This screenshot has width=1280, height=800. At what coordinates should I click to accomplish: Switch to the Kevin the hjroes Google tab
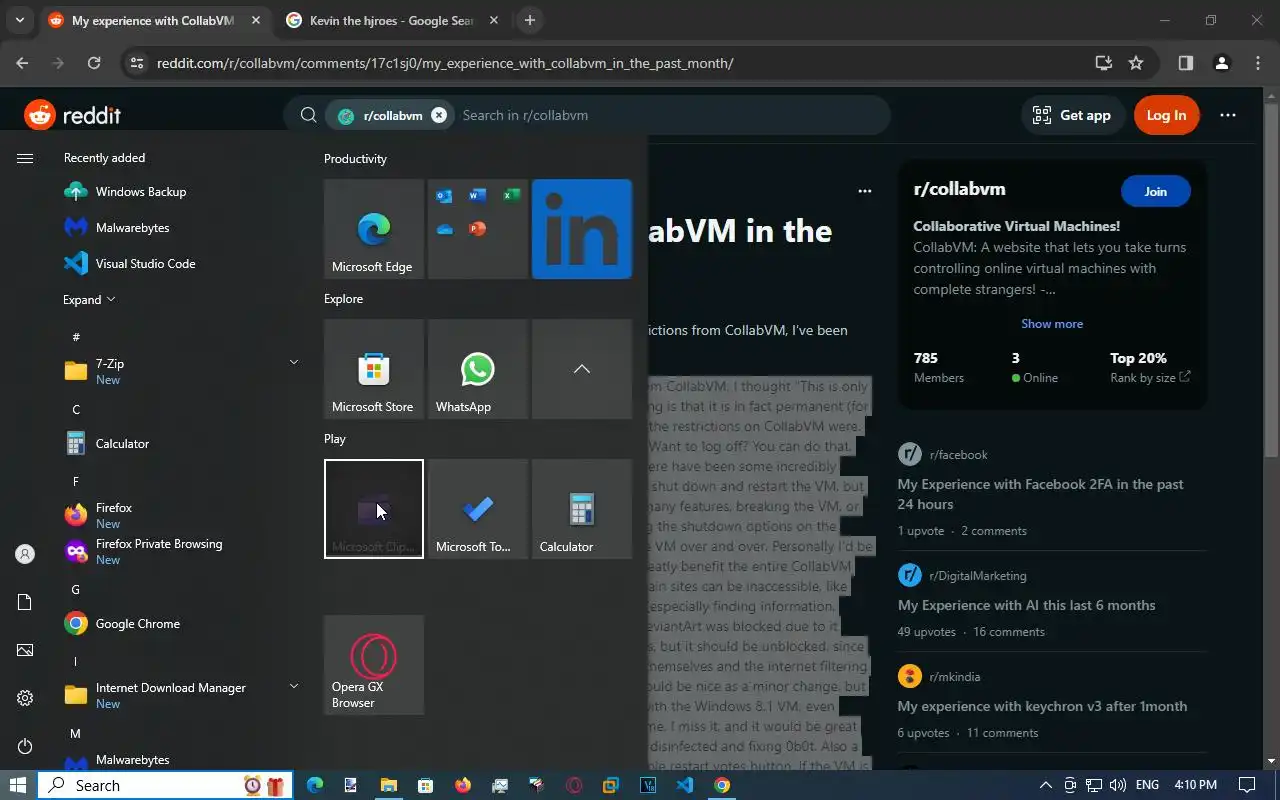390,21
